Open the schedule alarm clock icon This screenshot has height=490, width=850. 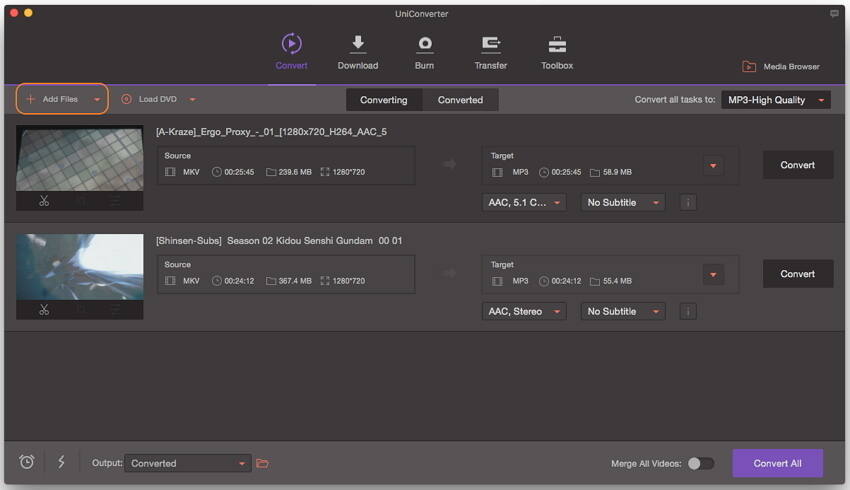click(x=27, y=462)
